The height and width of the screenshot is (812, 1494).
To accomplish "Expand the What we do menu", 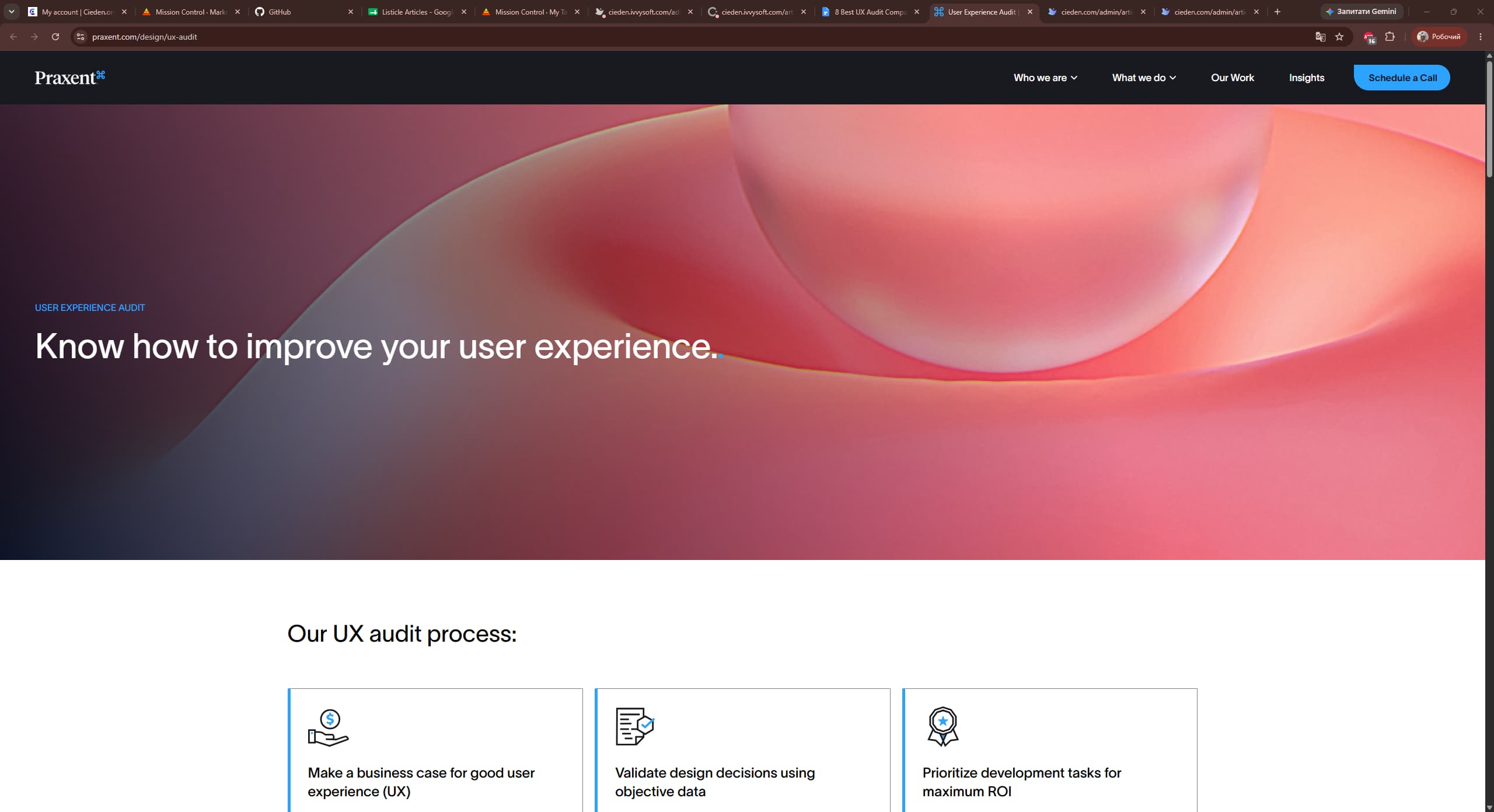I will [x=1144, y=78].
